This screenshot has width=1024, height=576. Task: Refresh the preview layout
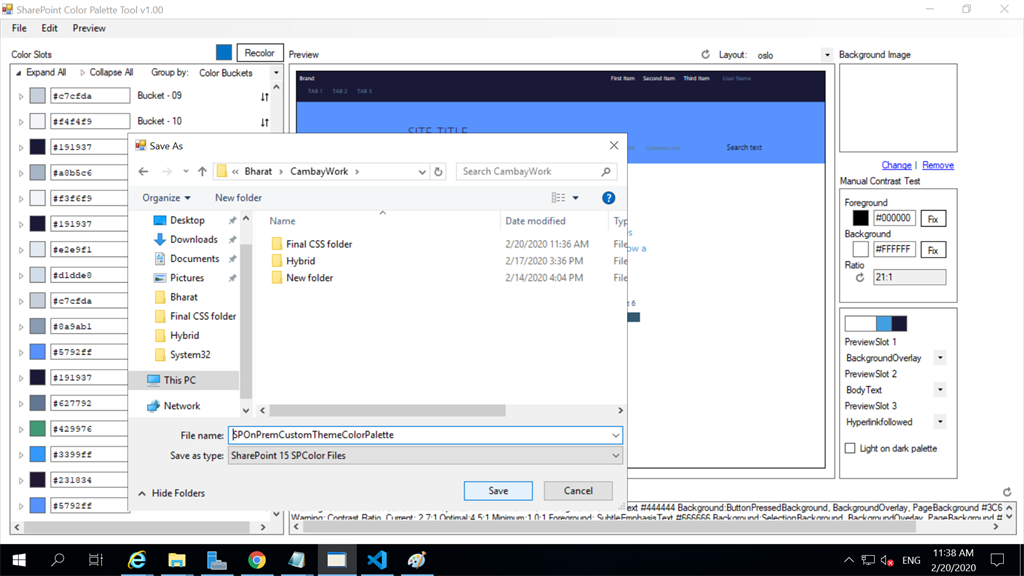coord(705,55)
